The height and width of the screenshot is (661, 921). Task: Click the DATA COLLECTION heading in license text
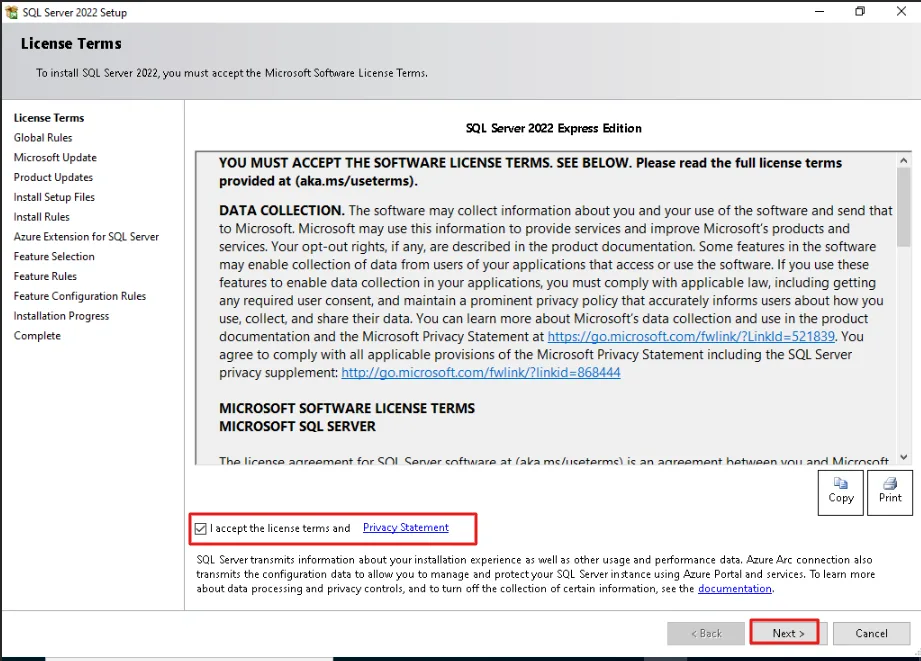point(282,210)
